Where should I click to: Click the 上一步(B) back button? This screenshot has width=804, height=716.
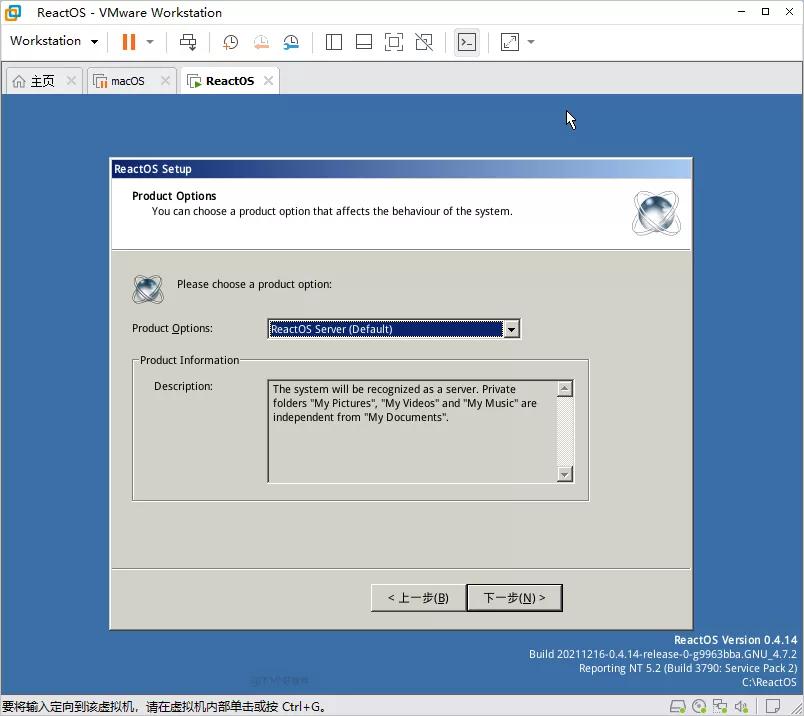click(x=417, y=597)
